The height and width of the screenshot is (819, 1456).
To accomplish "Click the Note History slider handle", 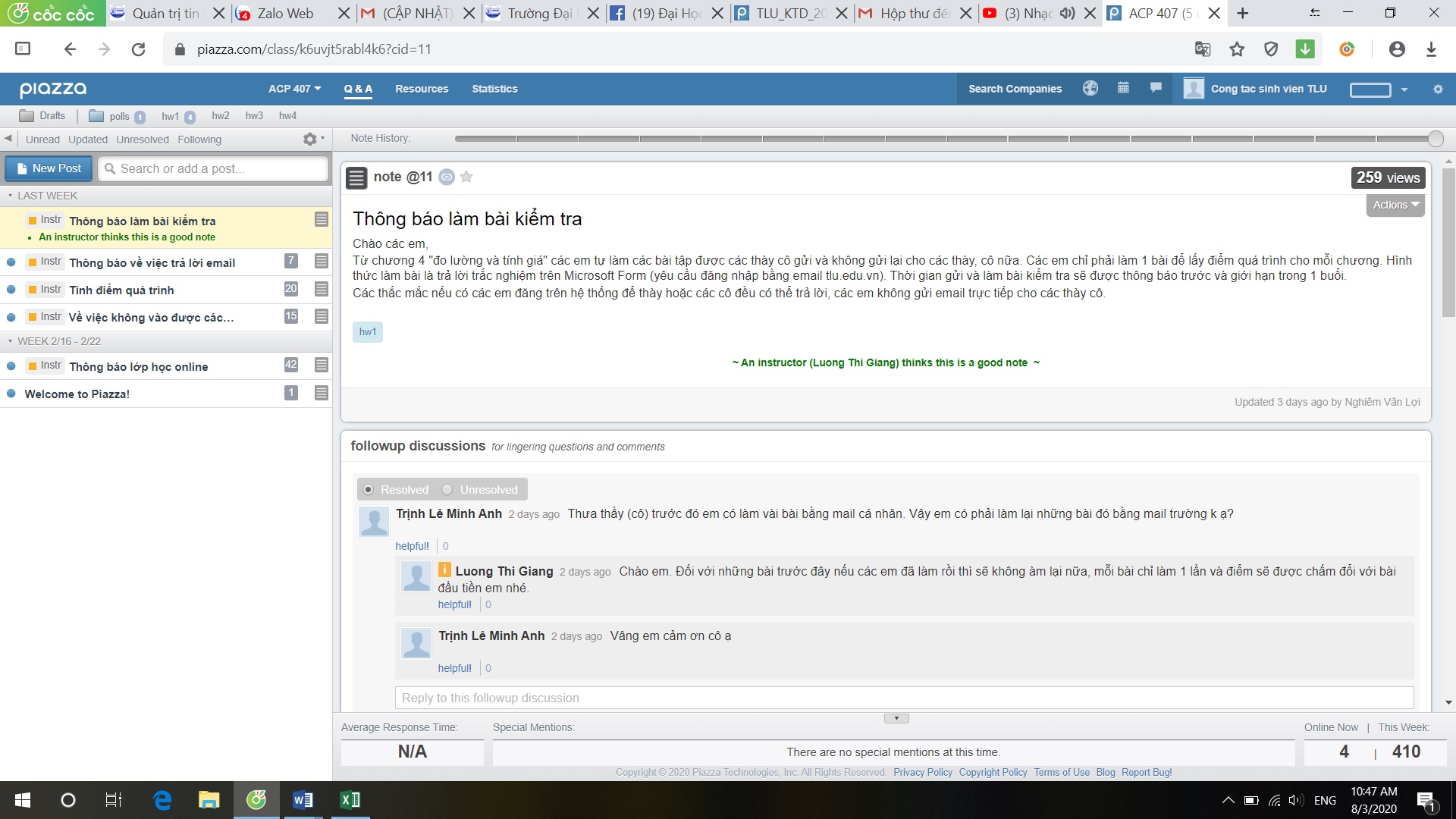I will pos(1435,139).
